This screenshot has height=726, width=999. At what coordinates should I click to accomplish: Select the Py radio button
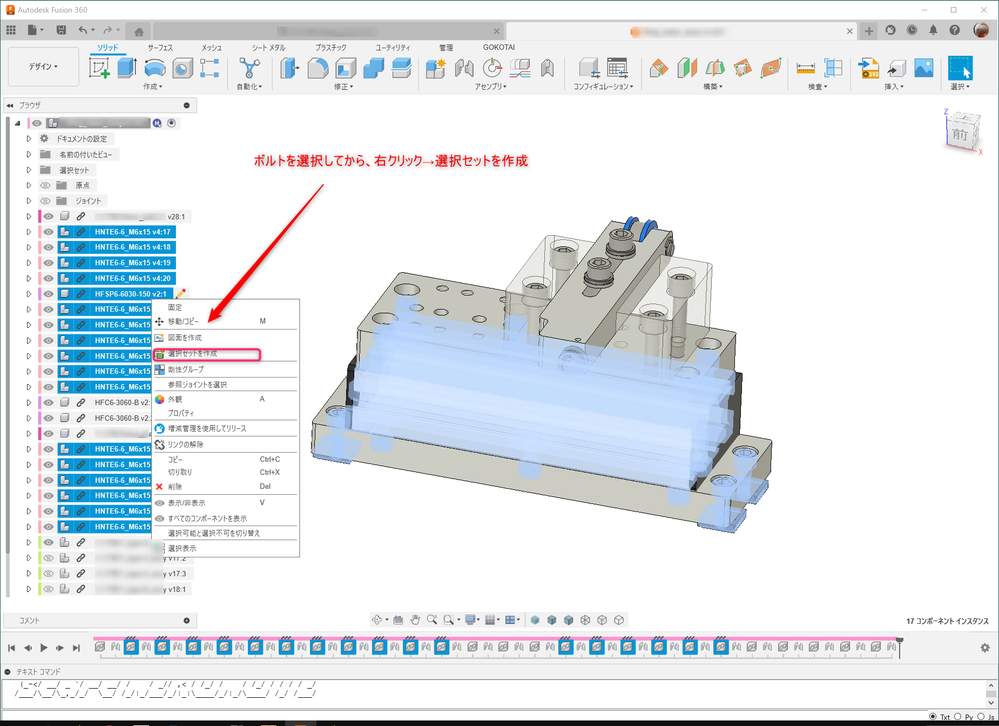[x=958, y=716]
